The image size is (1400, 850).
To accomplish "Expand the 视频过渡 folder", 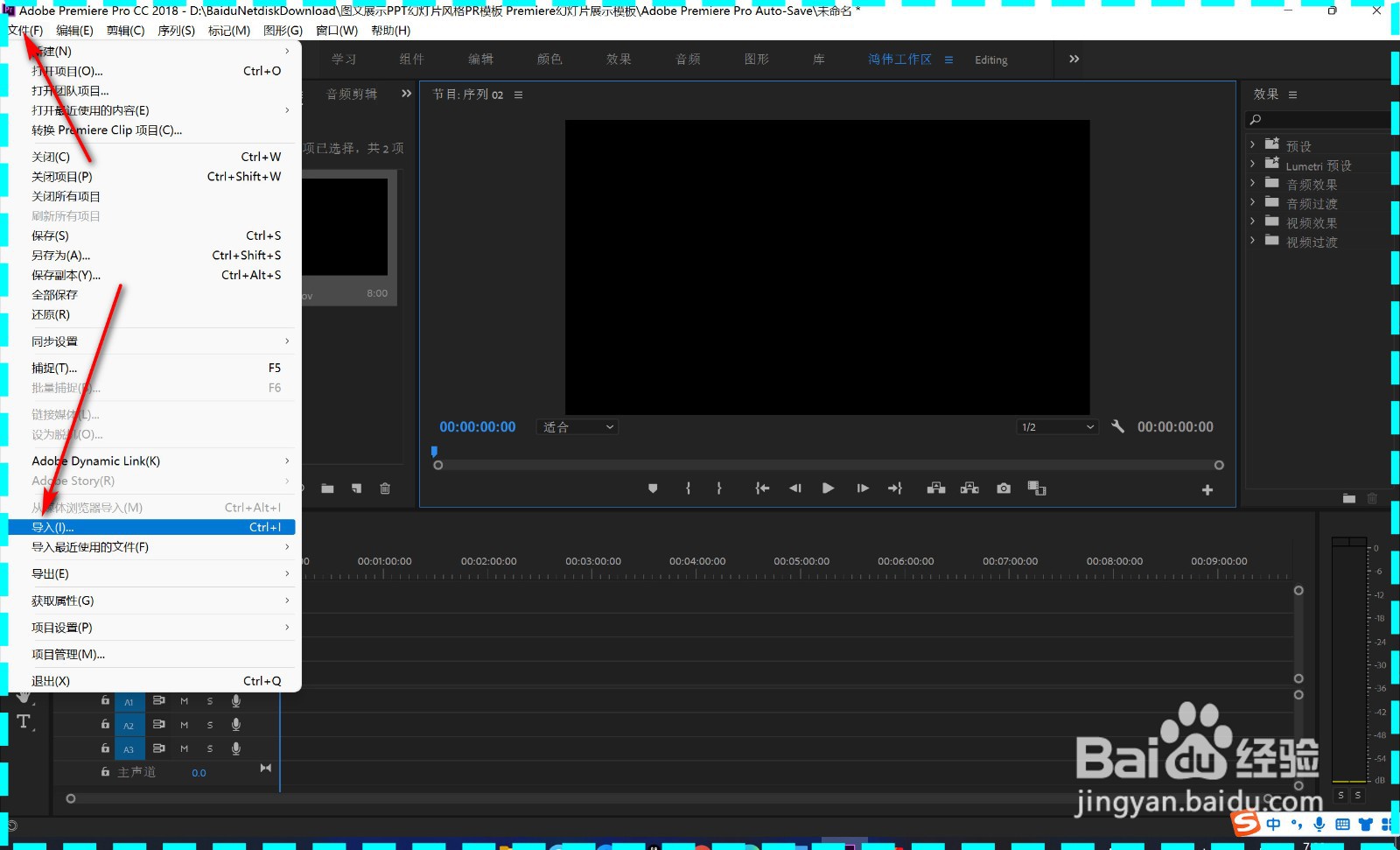I will click(x=1253, y=241).
